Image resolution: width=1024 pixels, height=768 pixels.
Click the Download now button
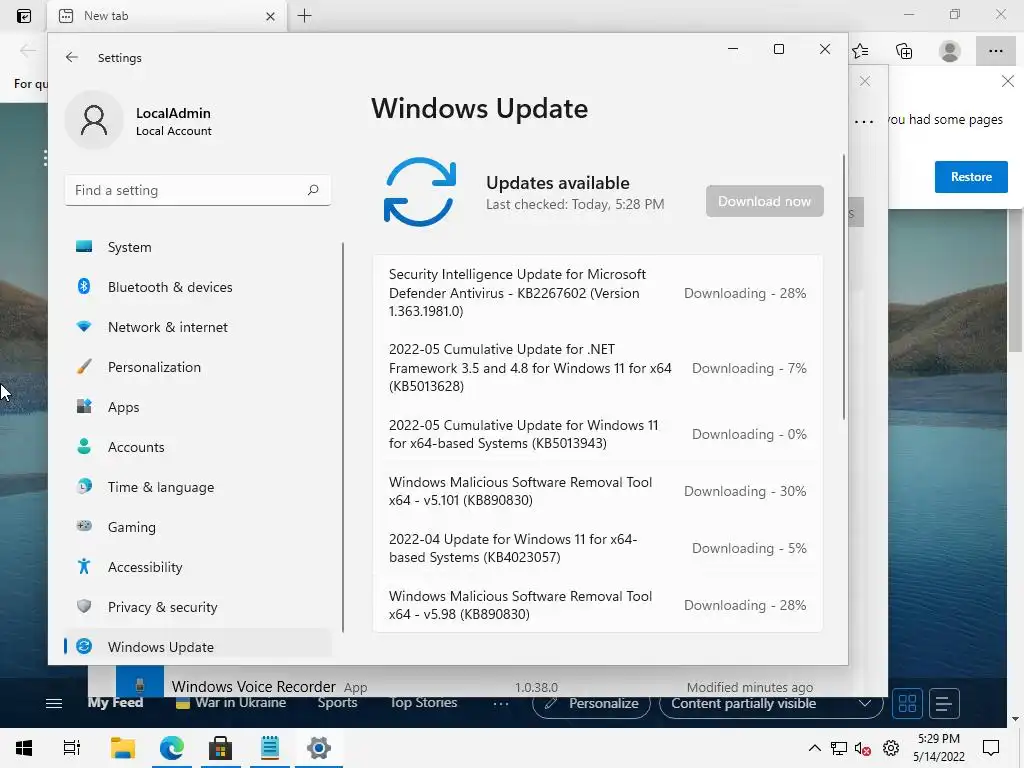click(x=764, y=201)
